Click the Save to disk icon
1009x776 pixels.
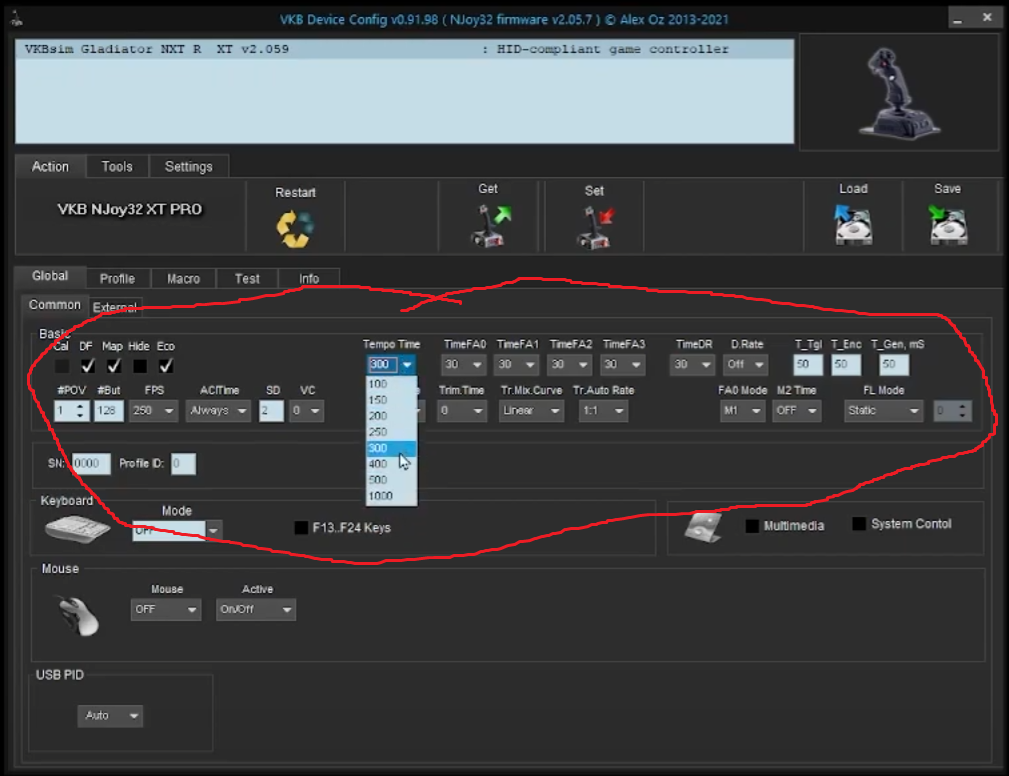[947, 225]
